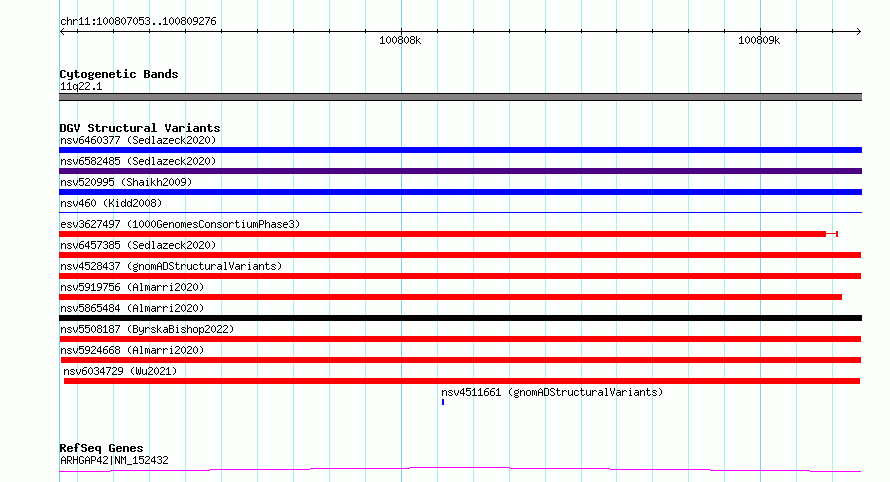Open the ARHGAP42|NM_152432 gene label
890x482 pixels.
(114, 460)
